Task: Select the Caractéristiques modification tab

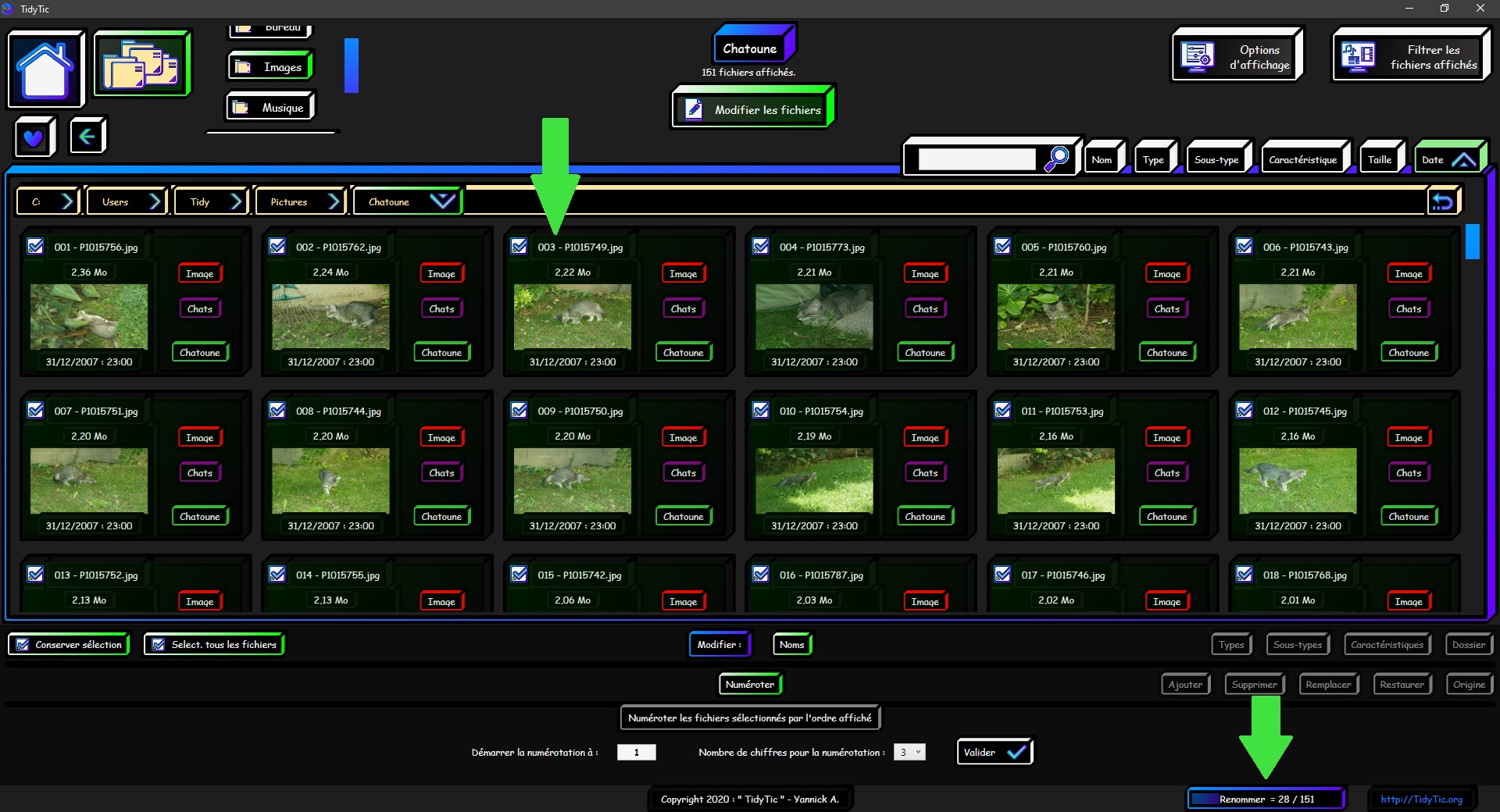Action: 1387,645
